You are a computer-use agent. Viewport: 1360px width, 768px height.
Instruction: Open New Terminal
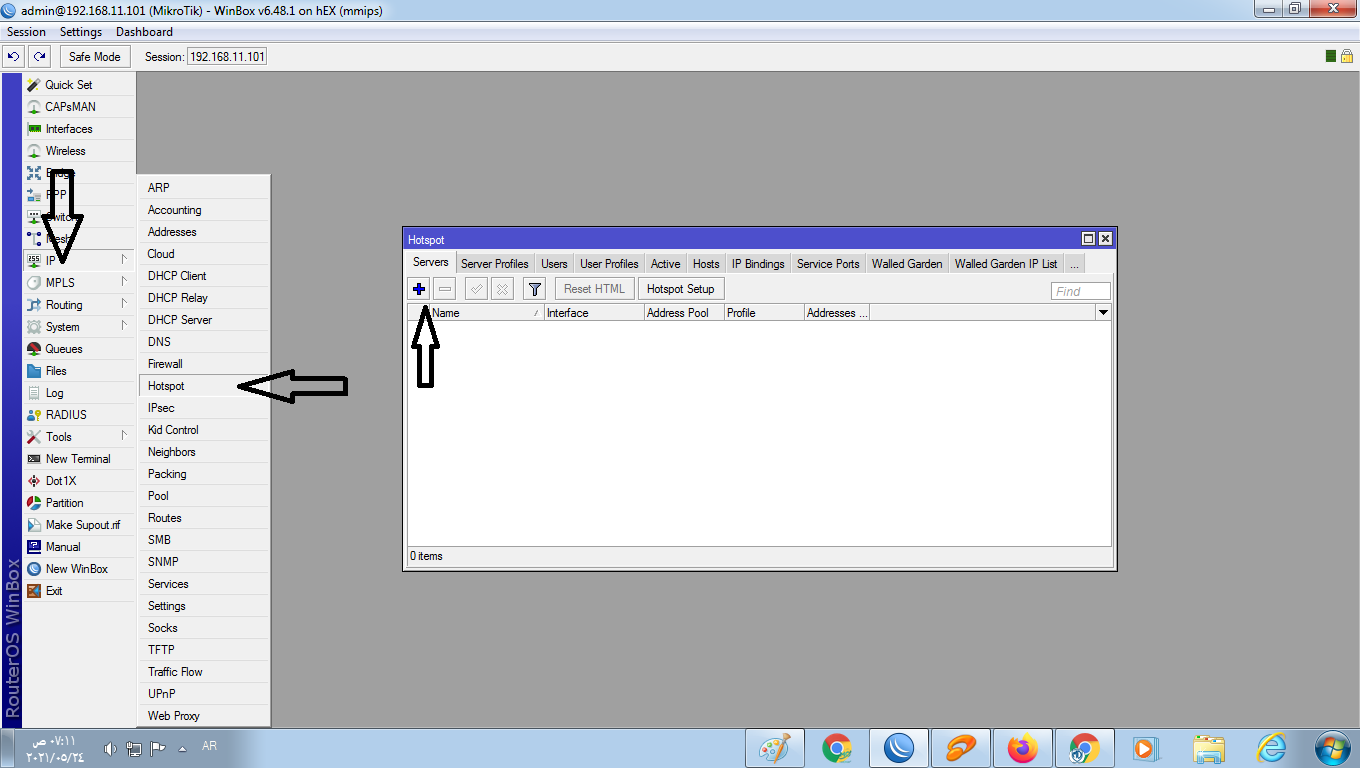tap(79, 459)
